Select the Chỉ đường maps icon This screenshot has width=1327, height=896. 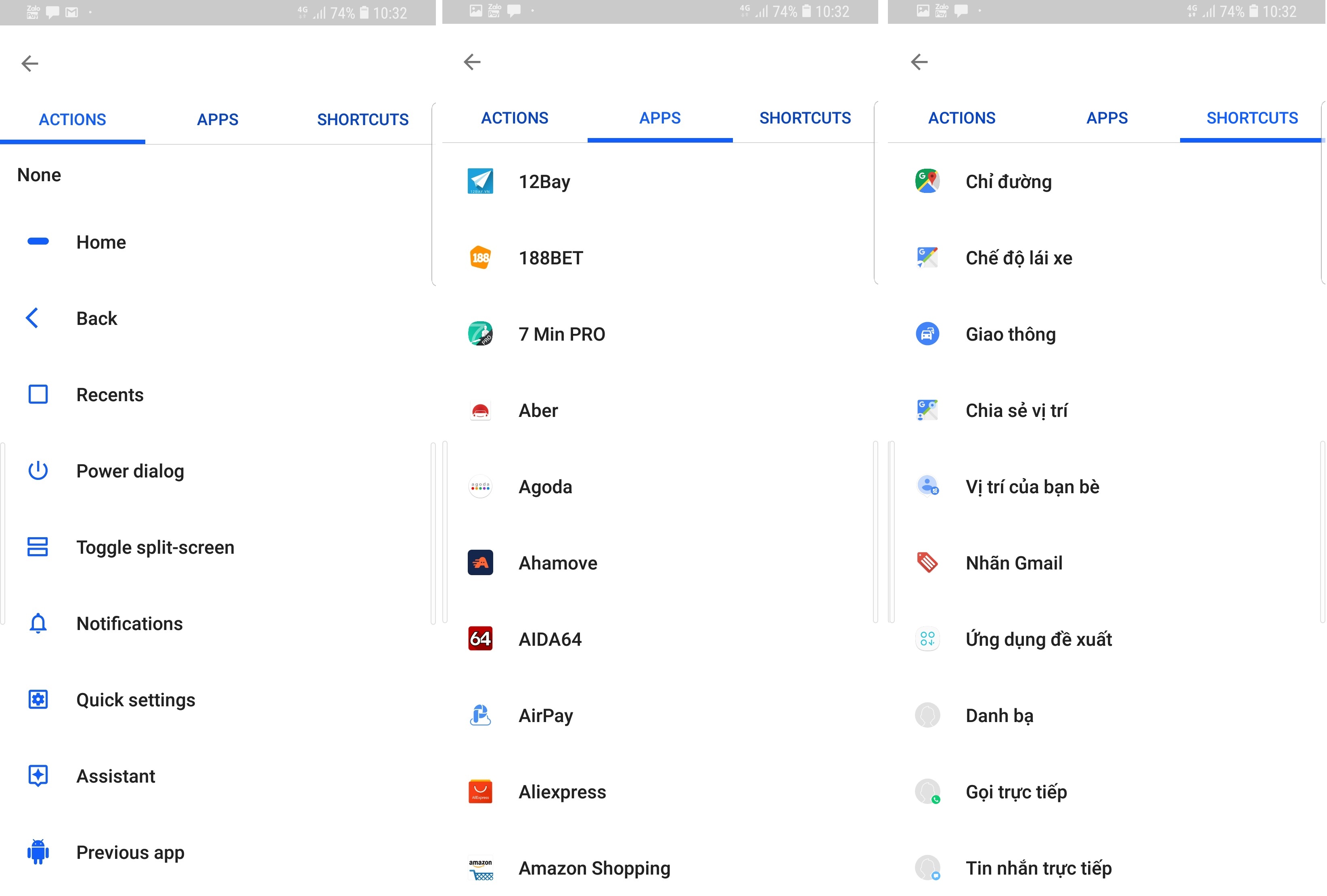(927, 181)
